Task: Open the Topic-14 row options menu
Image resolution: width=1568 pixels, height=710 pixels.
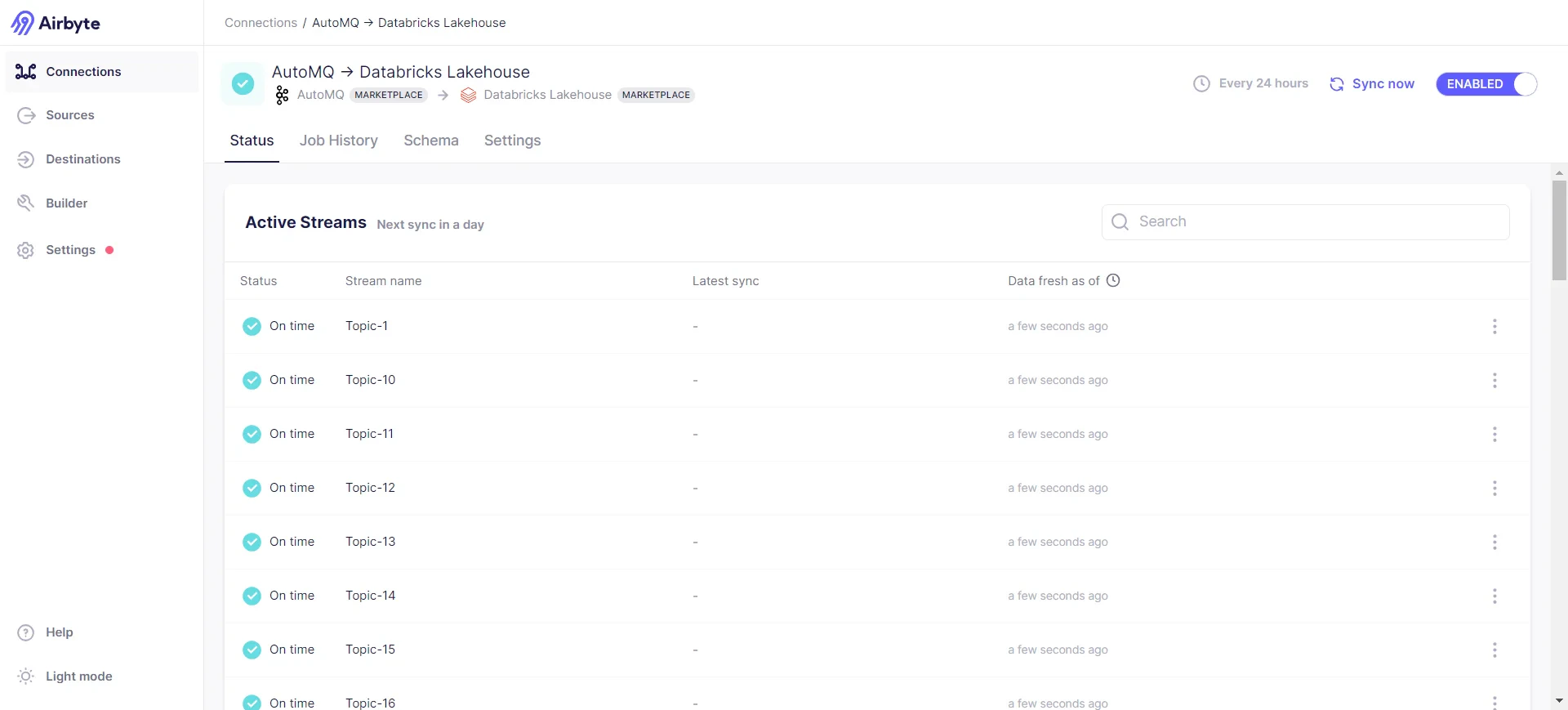Action: [x=1494, y=596]
